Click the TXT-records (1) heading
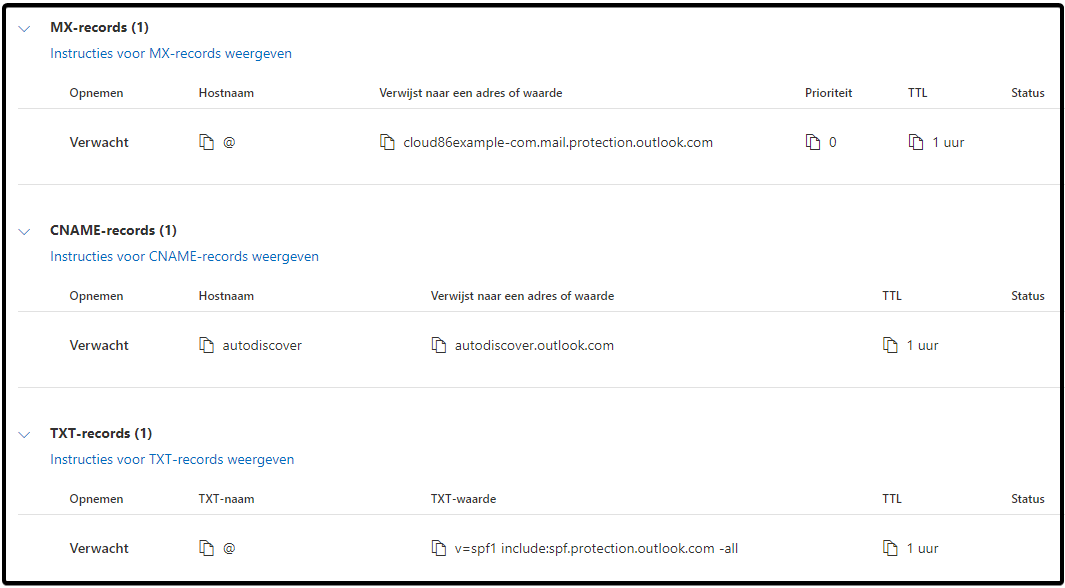 coord(101,433)
